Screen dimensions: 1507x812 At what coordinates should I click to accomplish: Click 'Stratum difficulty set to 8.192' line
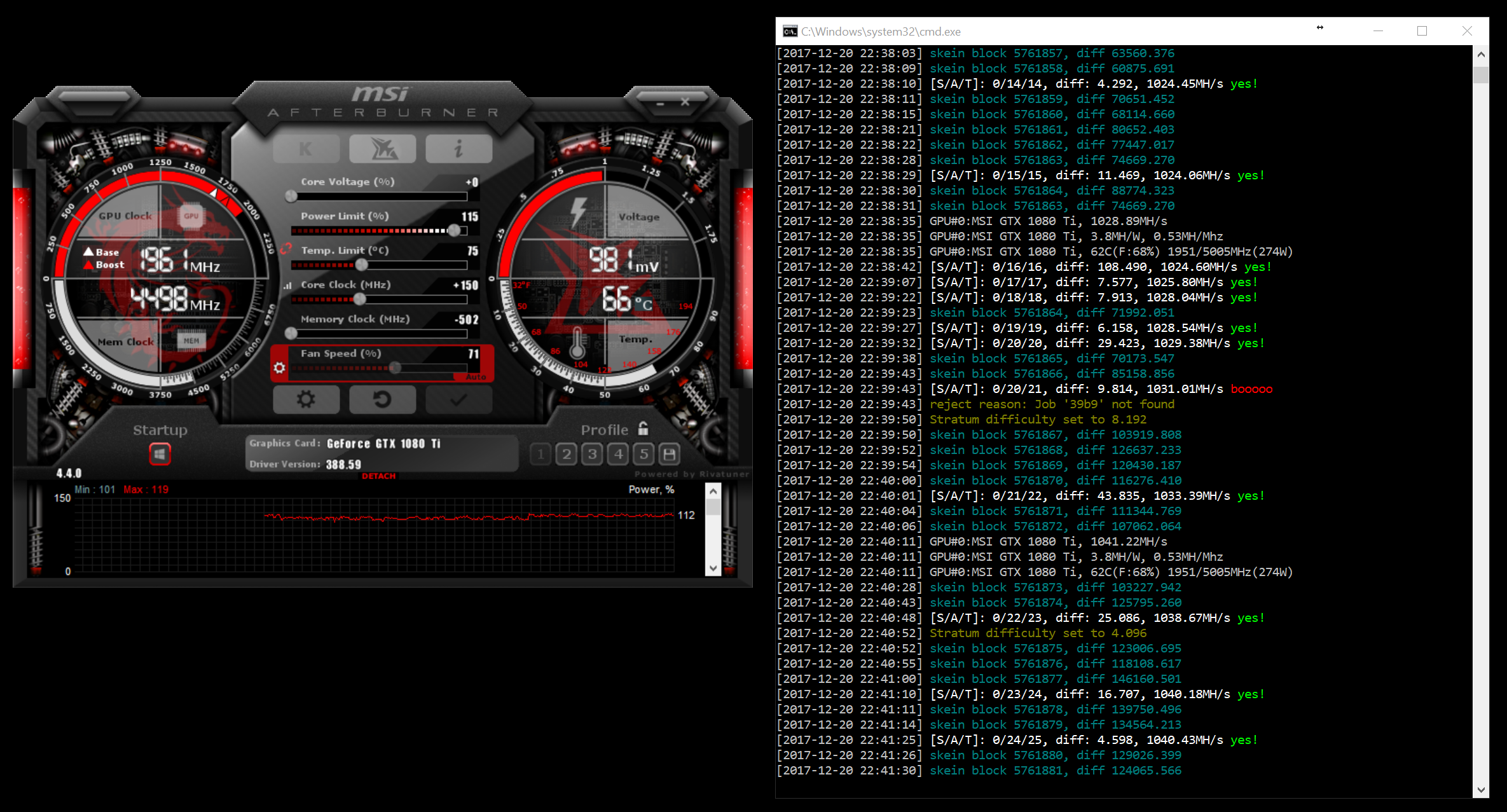click(1038, 420)
